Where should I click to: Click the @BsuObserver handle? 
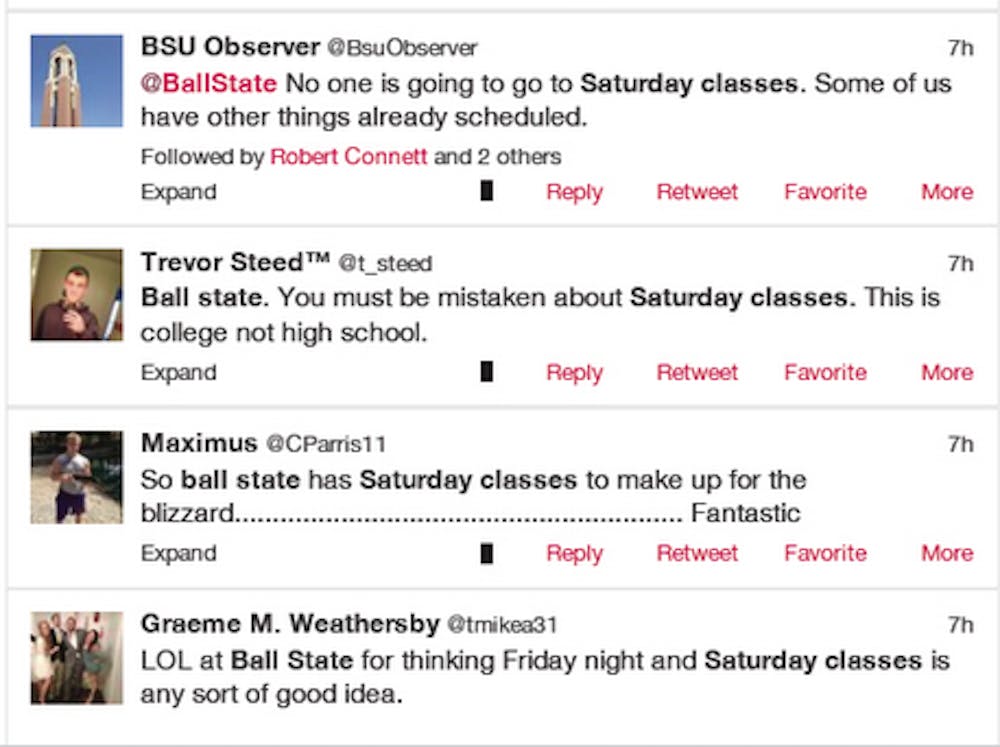point(403,48)
